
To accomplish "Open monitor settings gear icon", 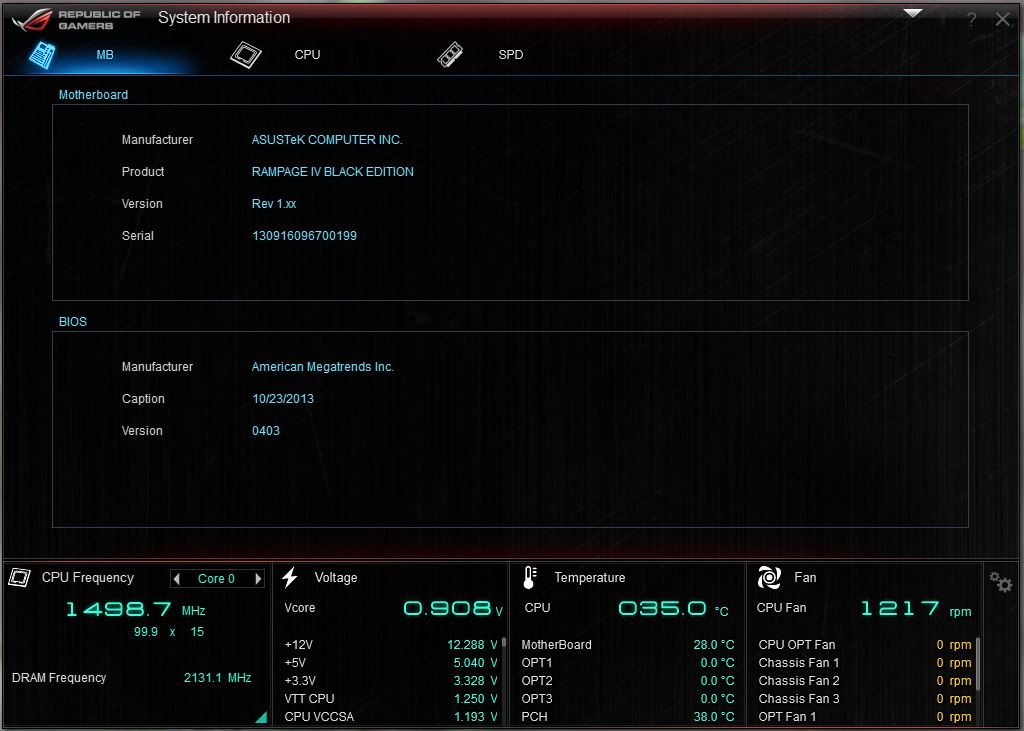I will click(1000, 581).
